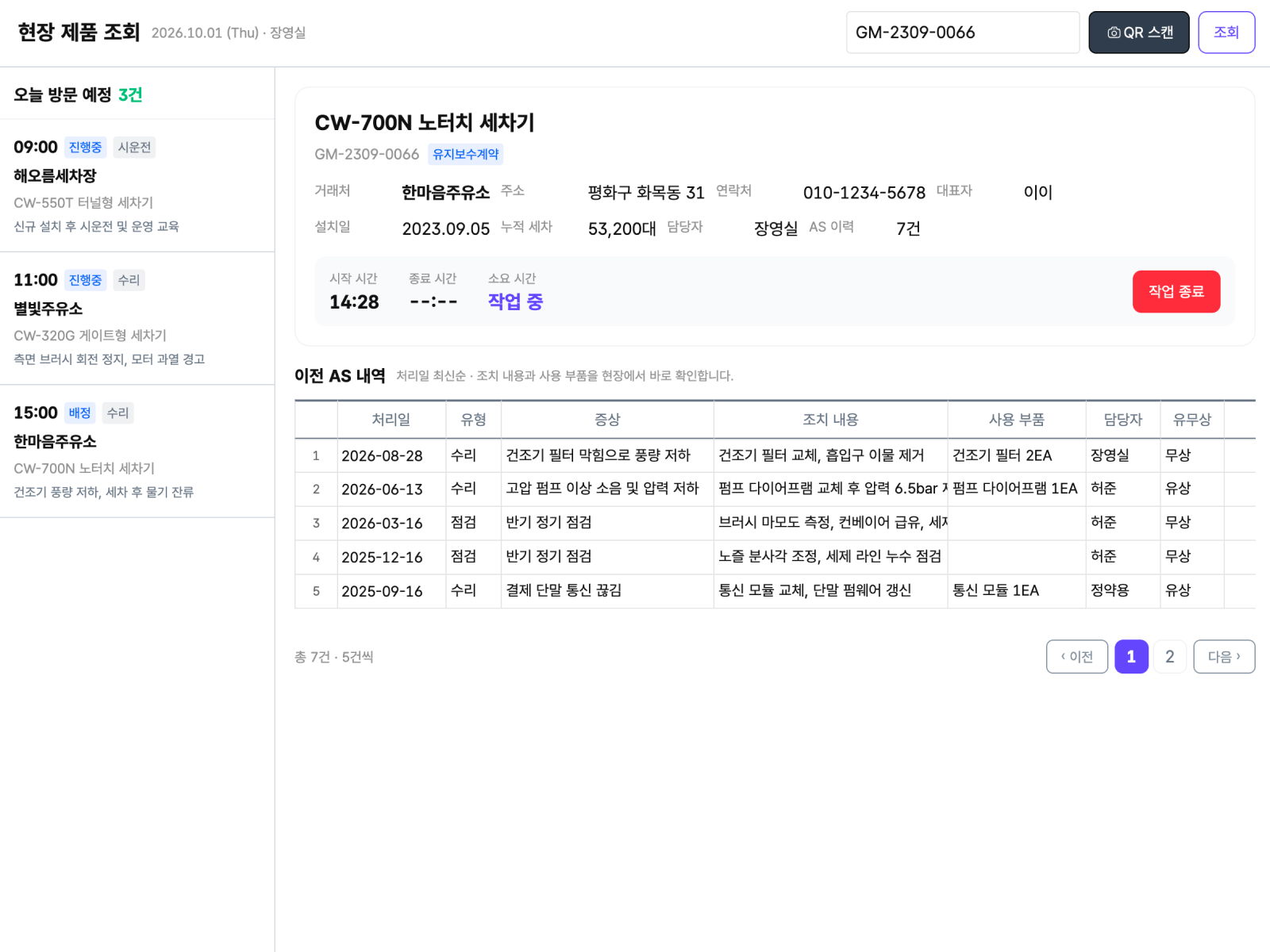Viewport: 1270px width, 952px height.
Task: Select the AS row dated 2026-06-13
Action: click(x=775, y=489)
